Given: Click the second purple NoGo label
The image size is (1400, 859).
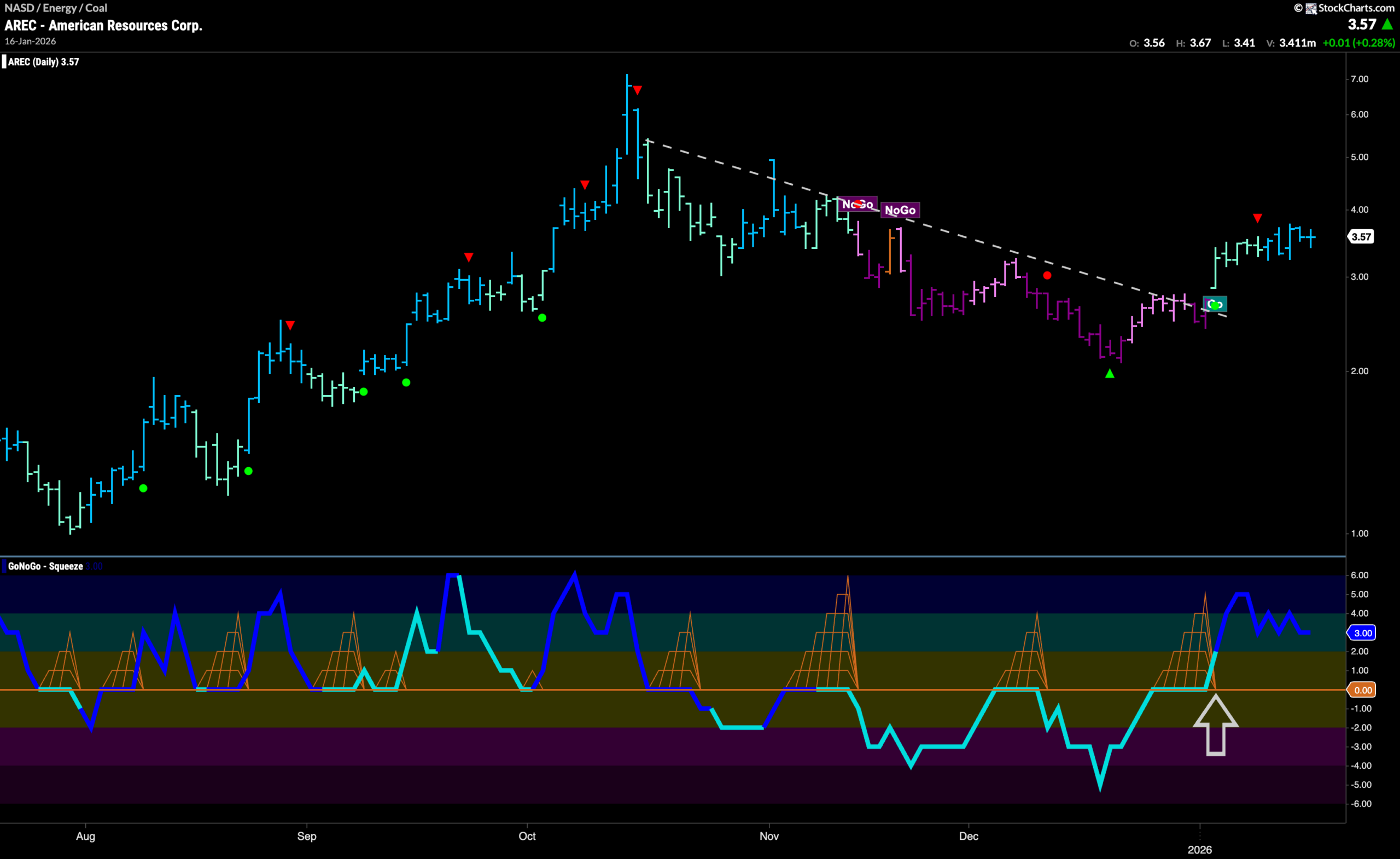Looking at the screenshot, I should click(x=900, y=210).
